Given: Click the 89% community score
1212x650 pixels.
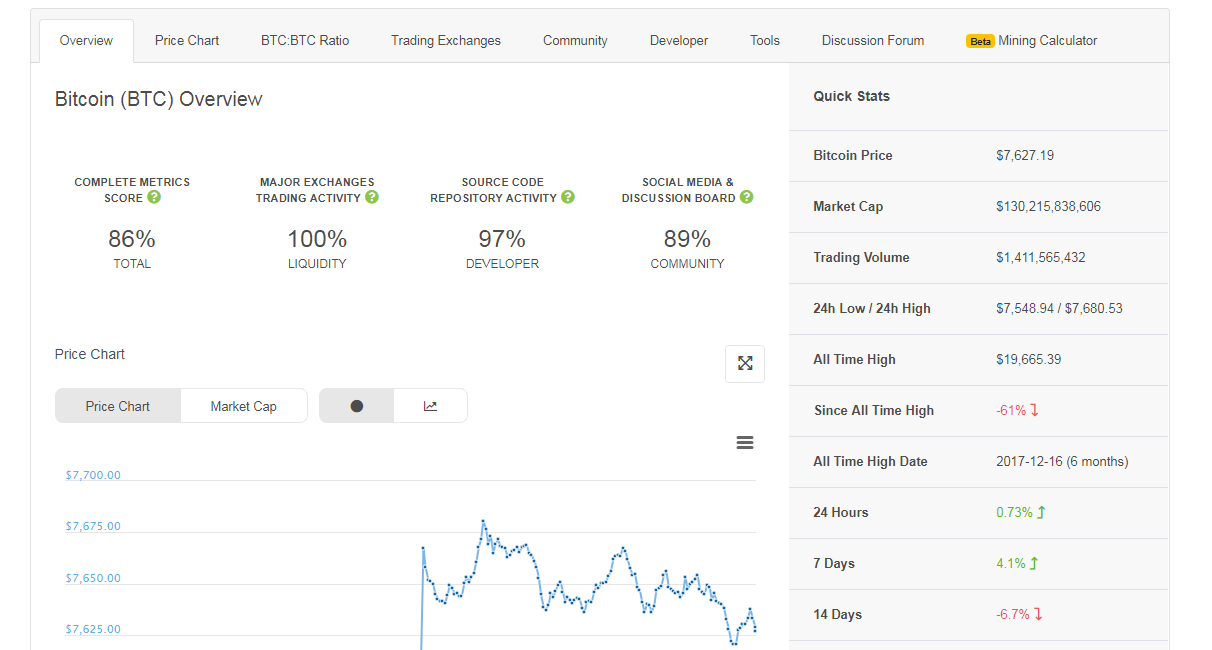Looking at the screenshot, I should coord(687,239).
